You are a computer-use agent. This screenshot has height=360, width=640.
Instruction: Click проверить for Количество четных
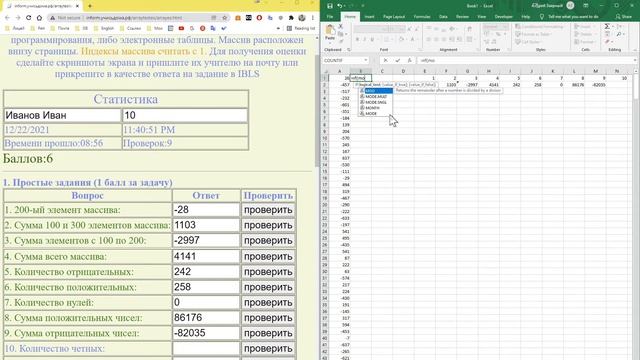[268, 349]
